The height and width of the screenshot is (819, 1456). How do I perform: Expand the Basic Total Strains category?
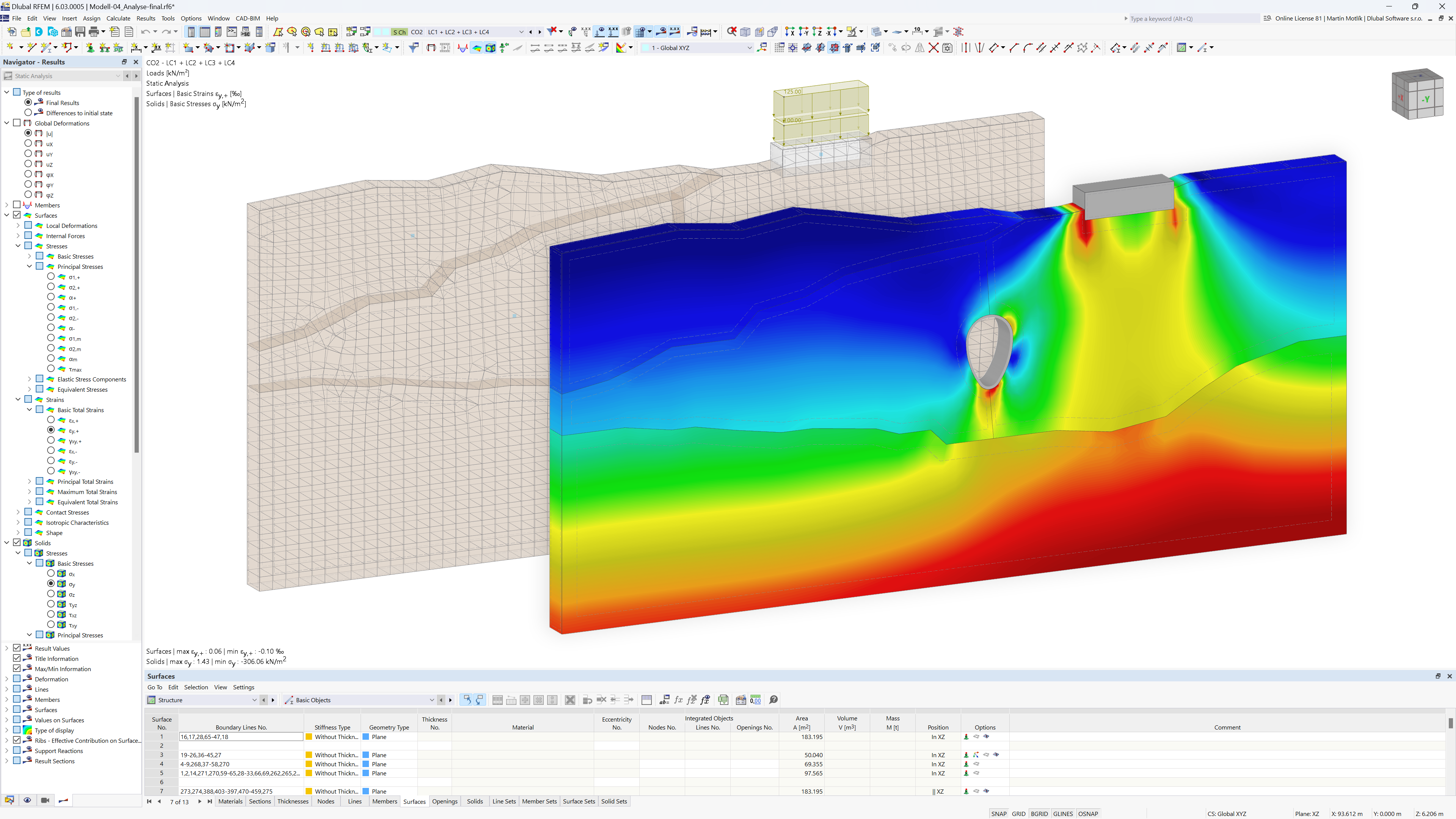point(27,409)
